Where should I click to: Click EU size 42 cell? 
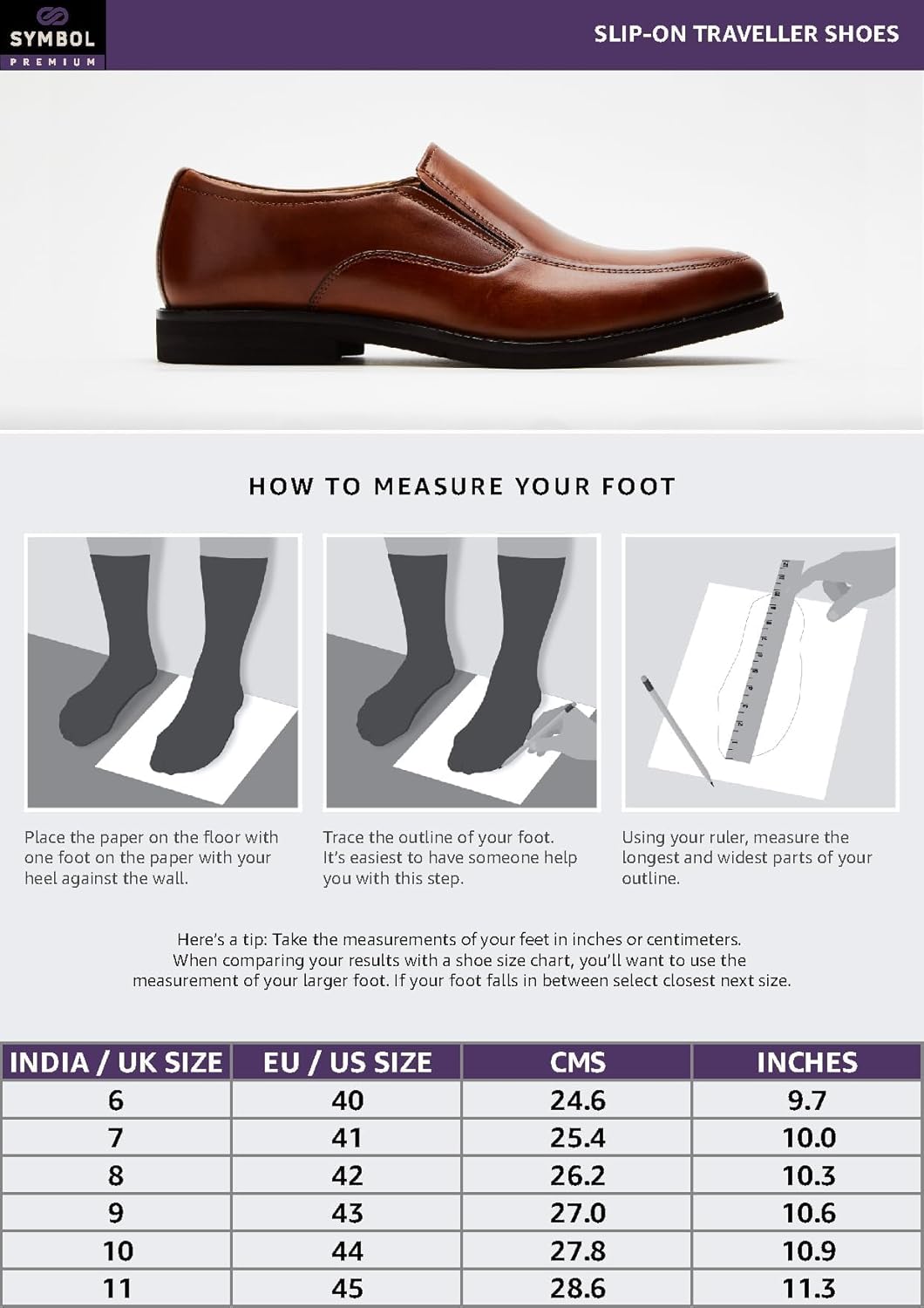(x=347, y=1175)
